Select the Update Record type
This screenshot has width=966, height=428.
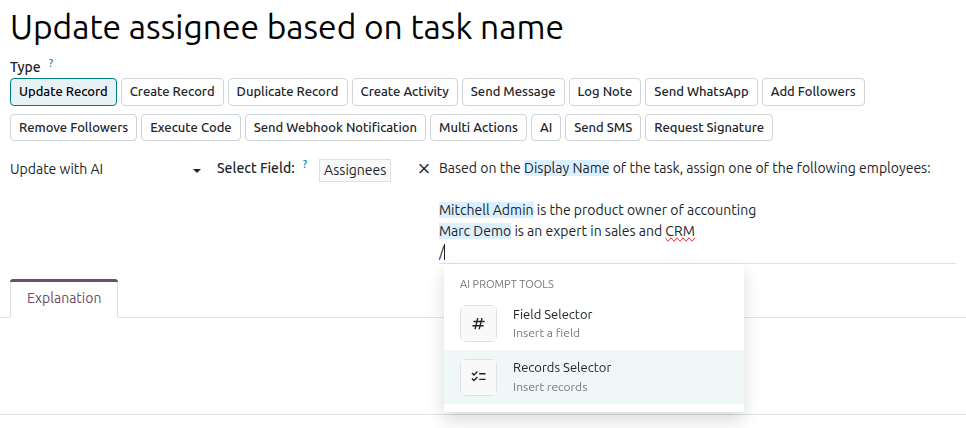(63, 92)
